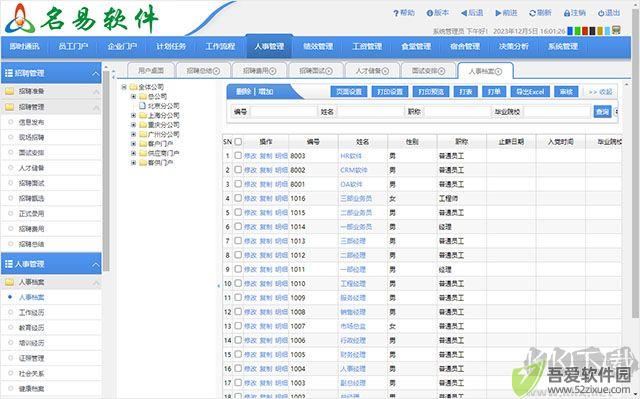The height and width of the screenshot is (399, 640).
Task: Expand the 供应商门户 tree node
Action: point(133,153)
